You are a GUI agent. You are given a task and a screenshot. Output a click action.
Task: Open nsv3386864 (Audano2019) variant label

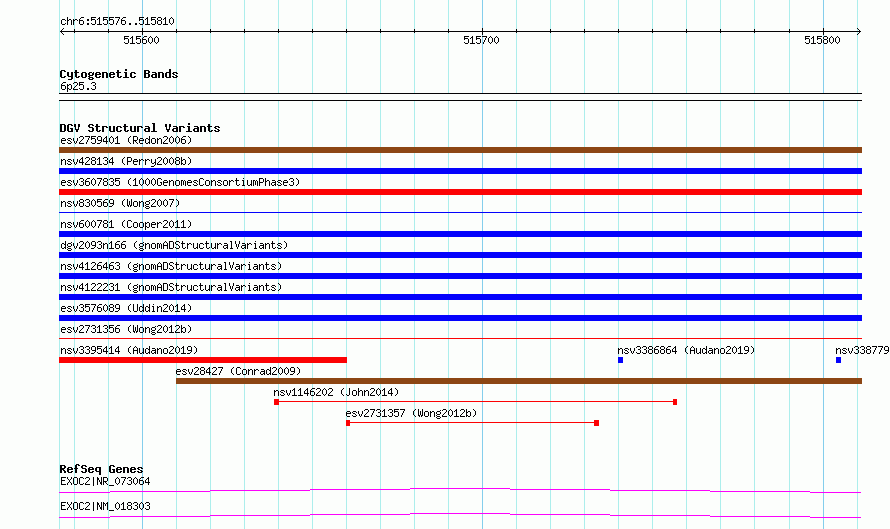point(686,350)
